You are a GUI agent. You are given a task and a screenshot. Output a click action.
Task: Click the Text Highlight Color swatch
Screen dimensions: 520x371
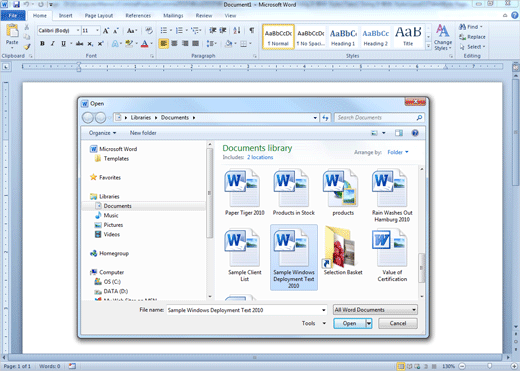coord(129,44)
